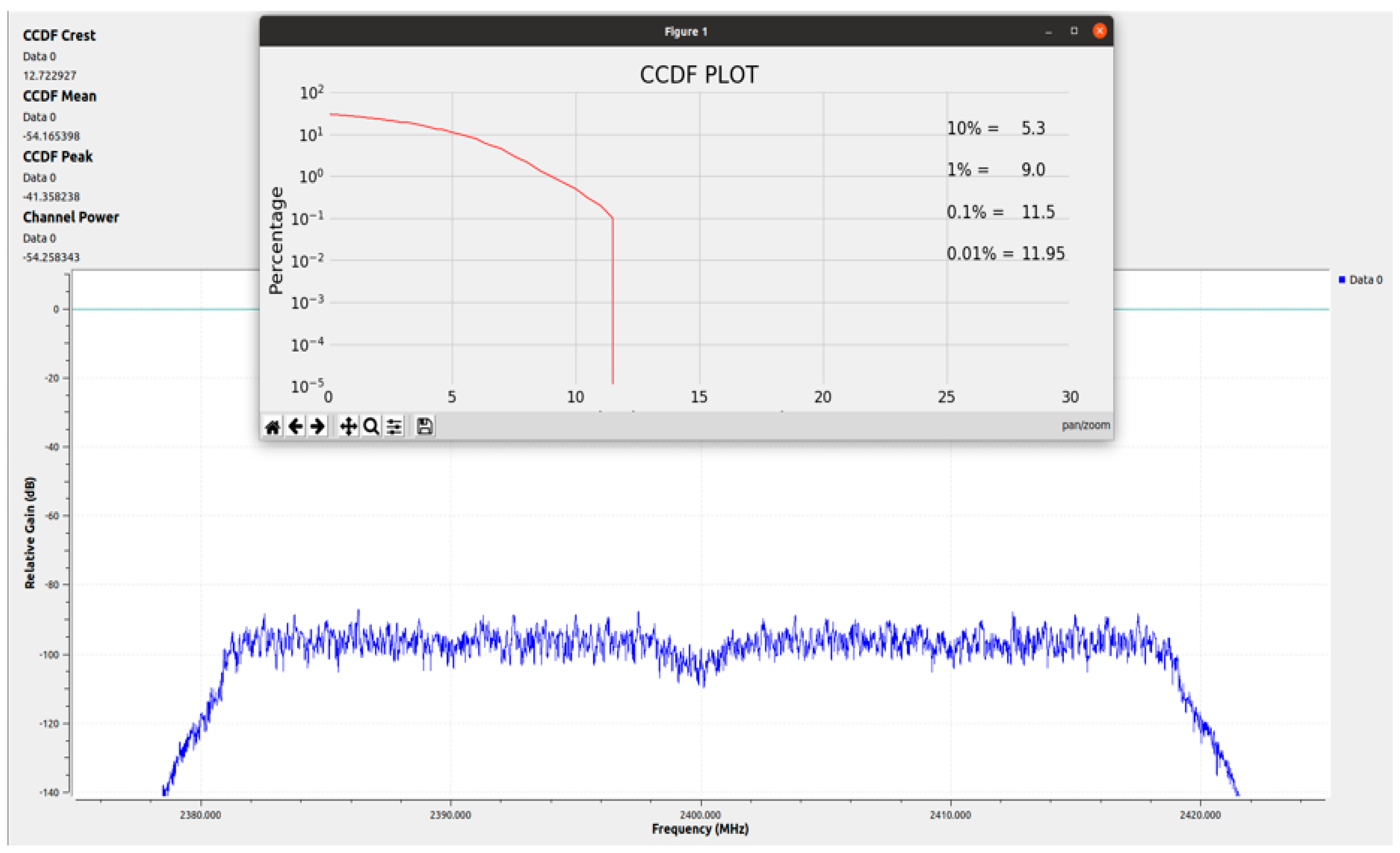Reset the plot view with Home icon
This screenshot has width=1400, height=853.
[273, 426]
